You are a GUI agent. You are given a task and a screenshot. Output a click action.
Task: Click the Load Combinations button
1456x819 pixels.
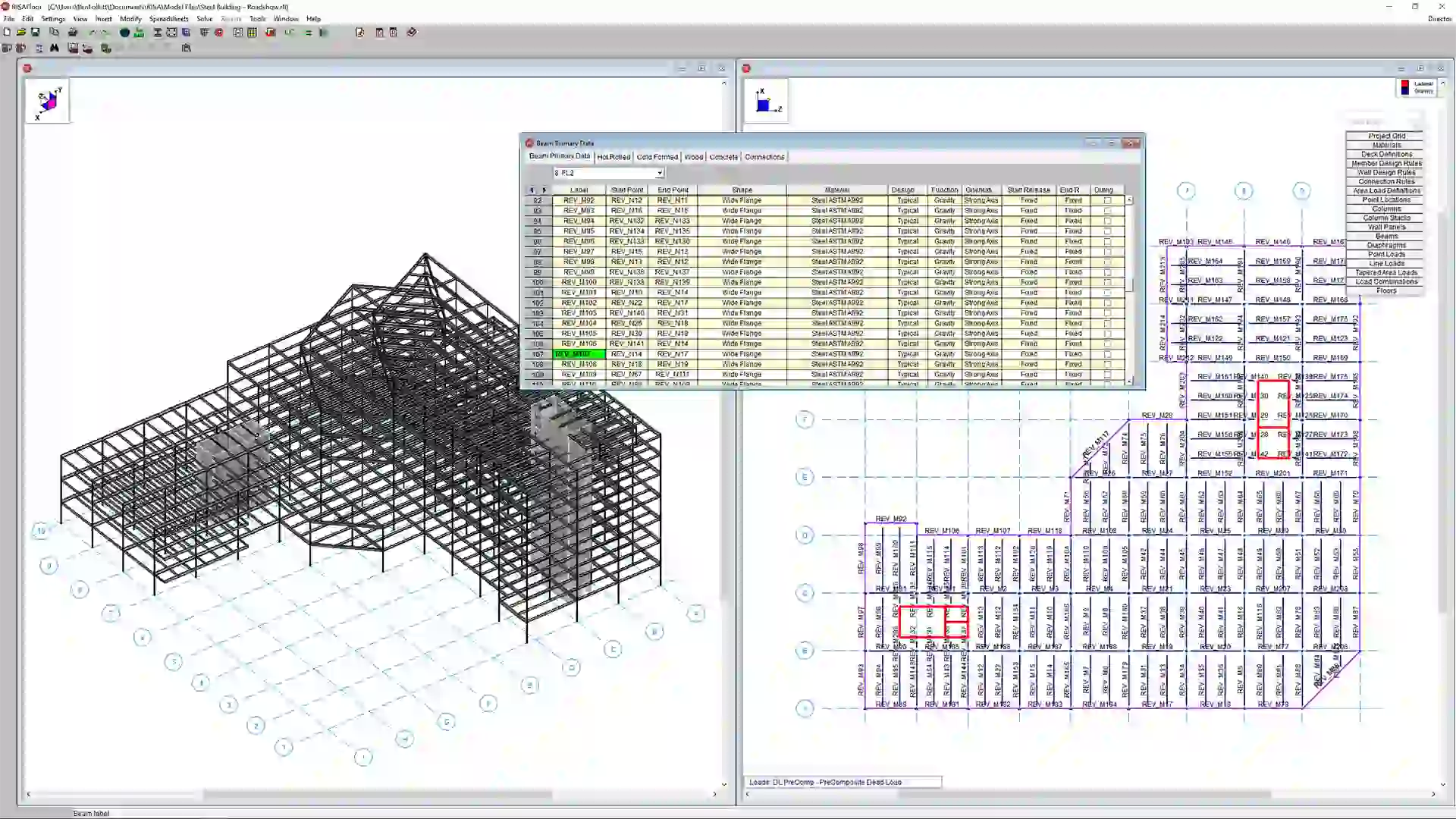1385,282
